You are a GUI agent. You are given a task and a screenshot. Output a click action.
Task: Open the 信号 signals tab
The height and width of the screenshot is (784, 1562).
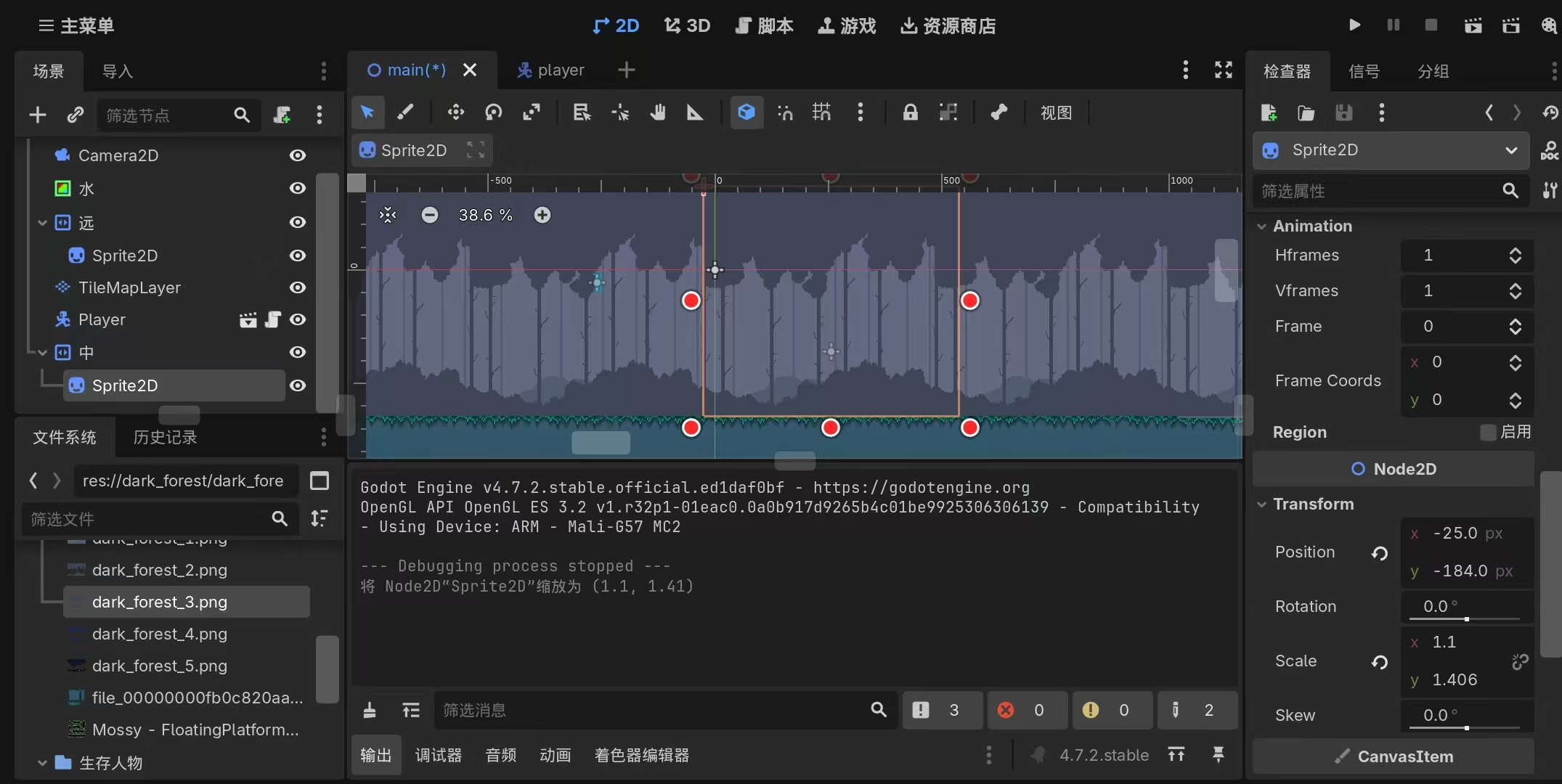tap(1364, 71)
